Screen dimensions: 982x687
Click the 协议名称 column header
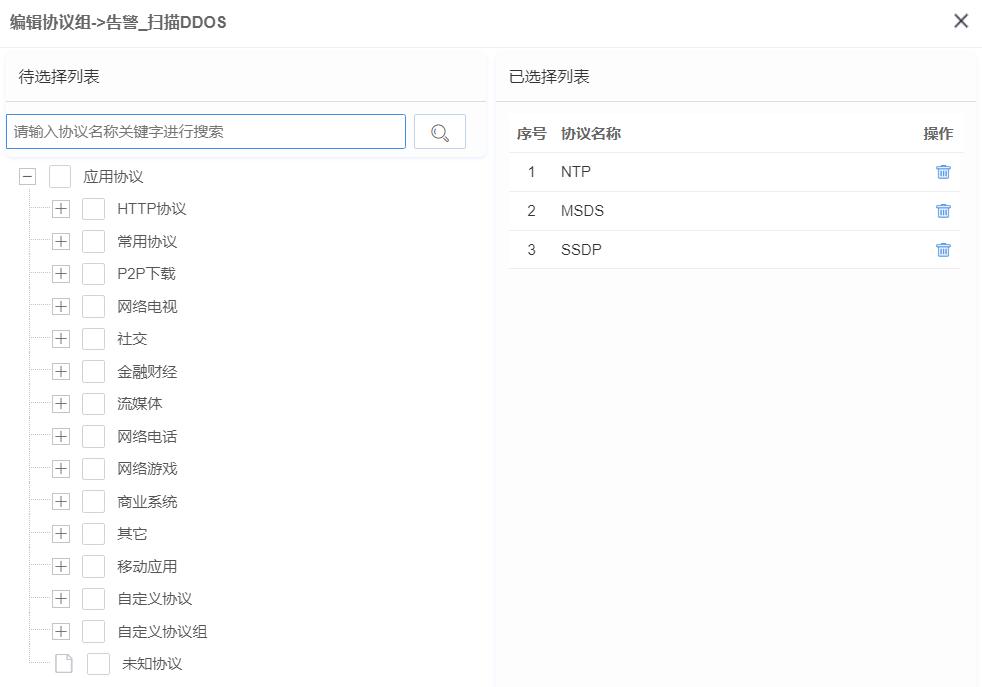[x=591, y=133]
